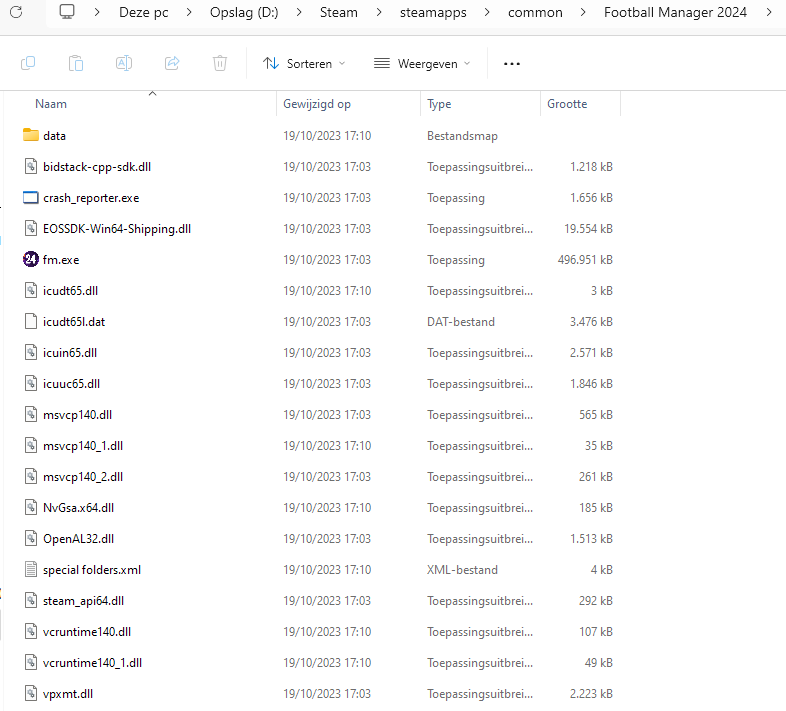Click the OpenAL32.dll file icon

point(31,539)
